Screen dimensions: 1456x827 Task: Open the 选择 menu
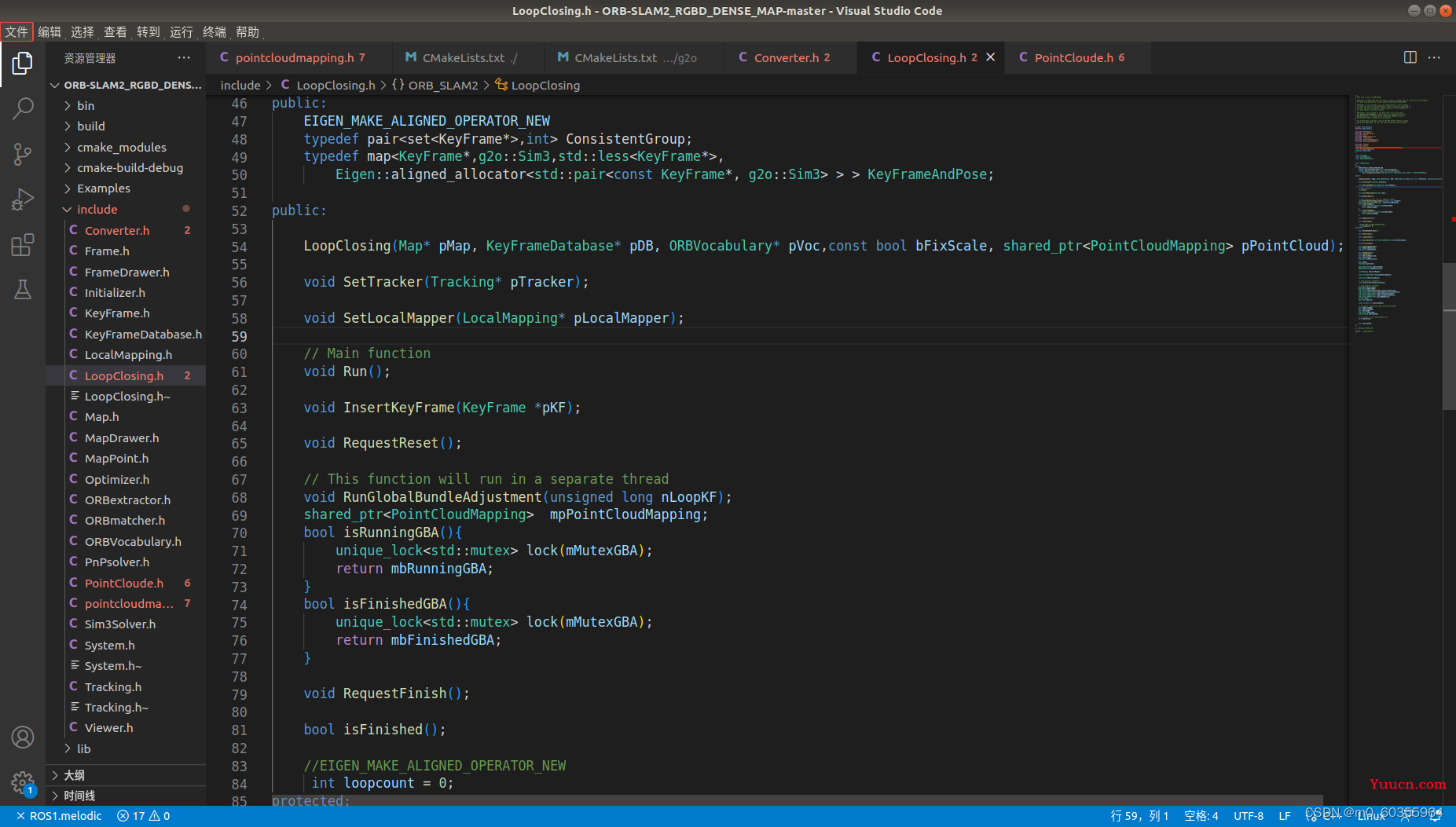tap(83, 31)
